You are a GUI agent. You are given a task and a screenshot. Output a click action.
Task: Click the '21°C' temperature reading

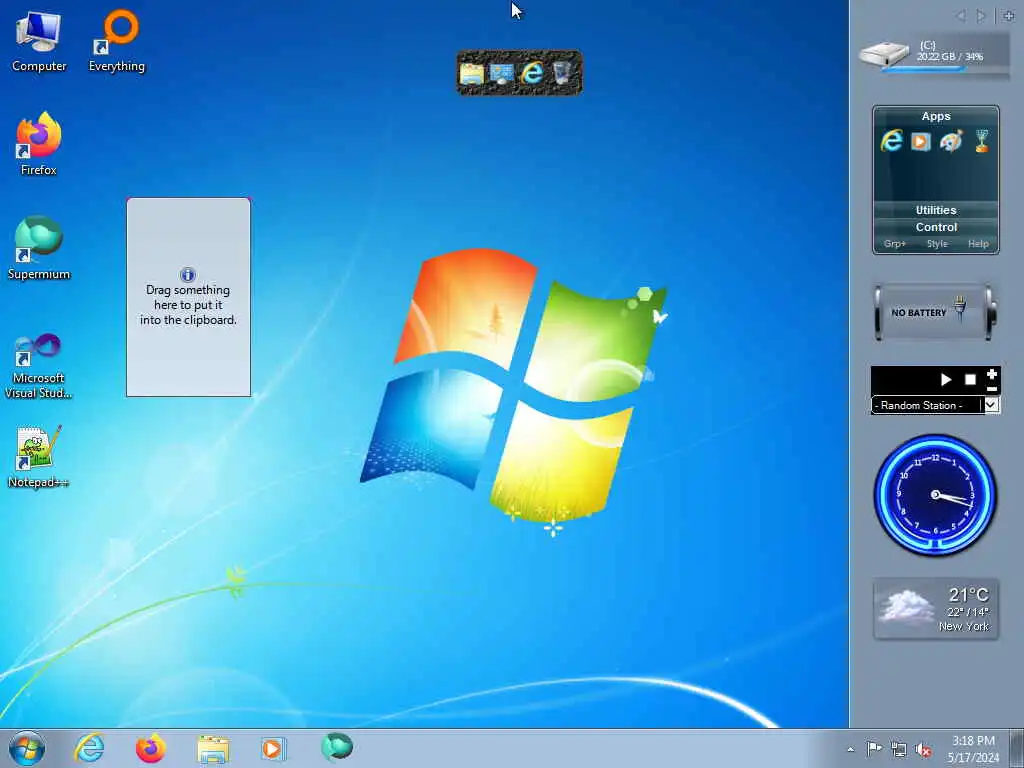click(968, 595)
